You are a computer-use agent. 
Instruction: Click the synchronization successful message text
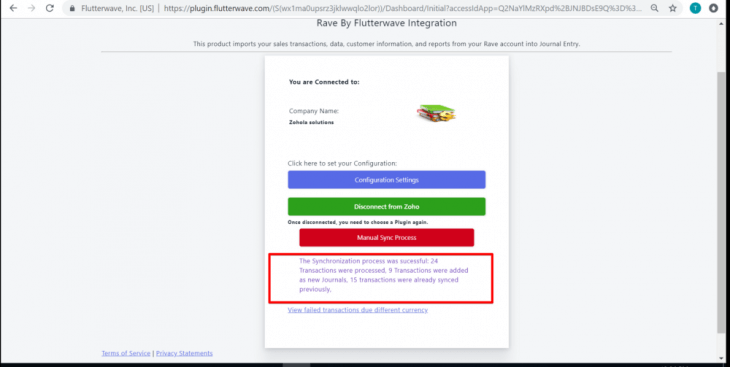385,275
